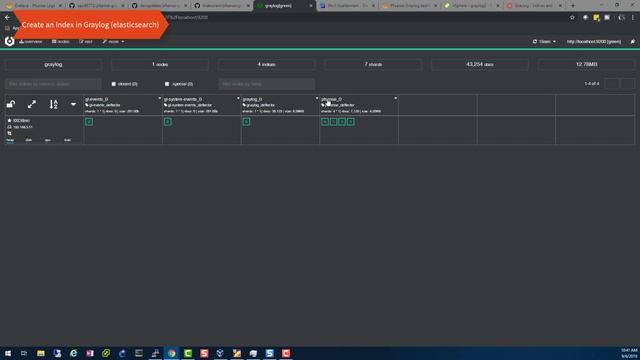Screen dimensions: 640x360
Task: Open Internet Explorer from the taskbar
Action: point(73,353)
